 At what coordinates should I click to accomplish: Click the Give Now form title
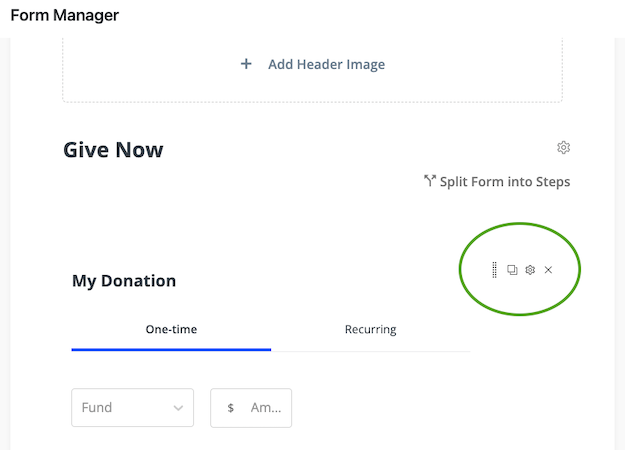[113, 150]
